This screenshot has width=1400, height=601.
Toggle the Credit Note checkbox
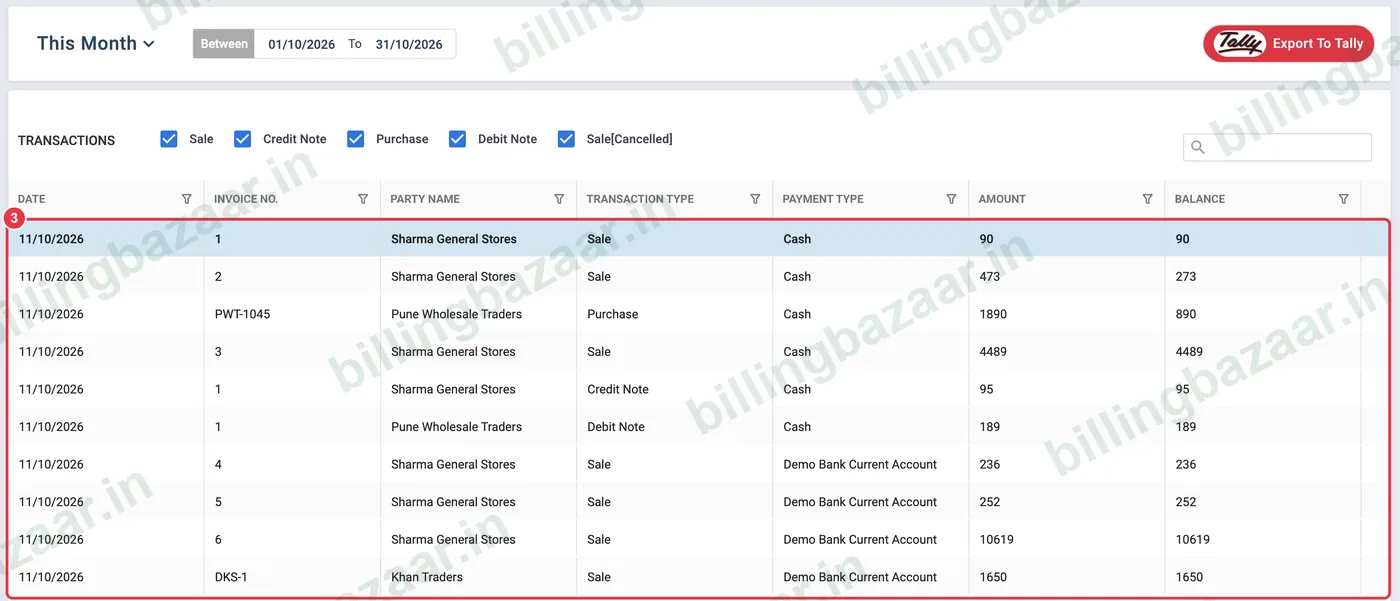243,139
